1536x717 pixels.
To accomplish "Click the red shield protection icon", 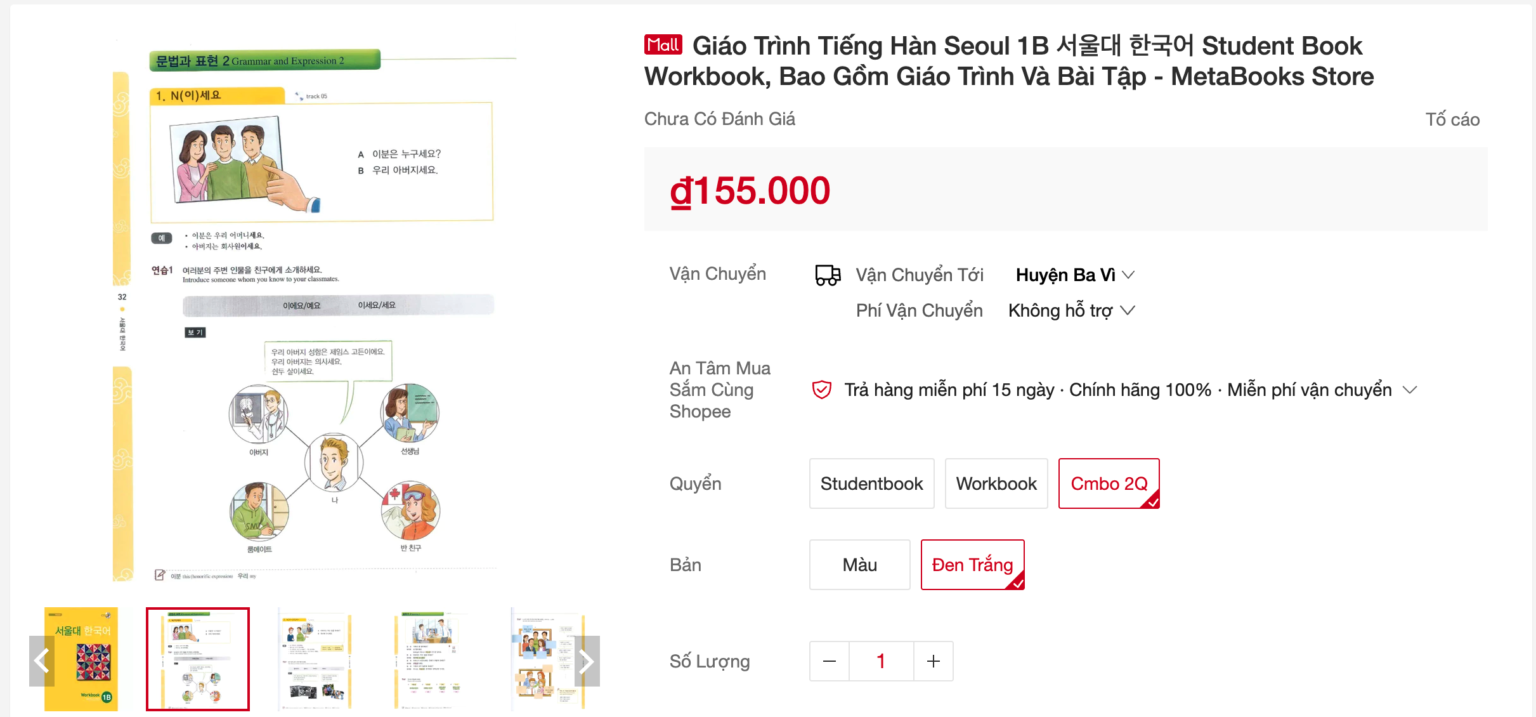I will [821, 390].
